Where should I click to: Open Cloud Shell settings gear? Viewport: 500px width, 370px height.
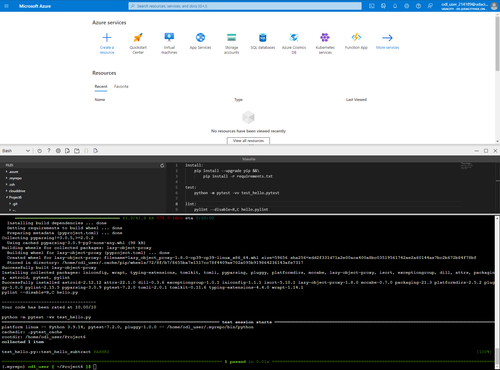(58, 151)
